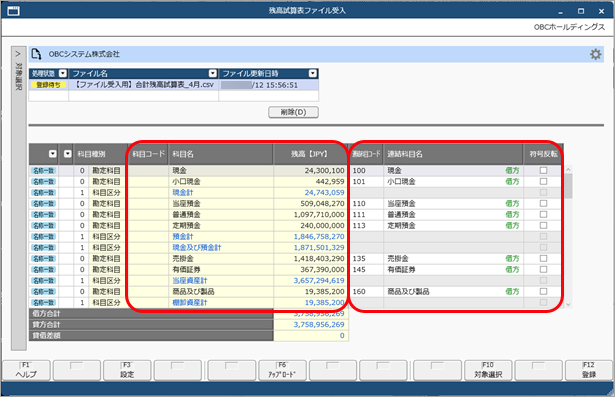Click the 連結科目名 column header
Screen dimensions: 615x397
(x=453, y=154)
